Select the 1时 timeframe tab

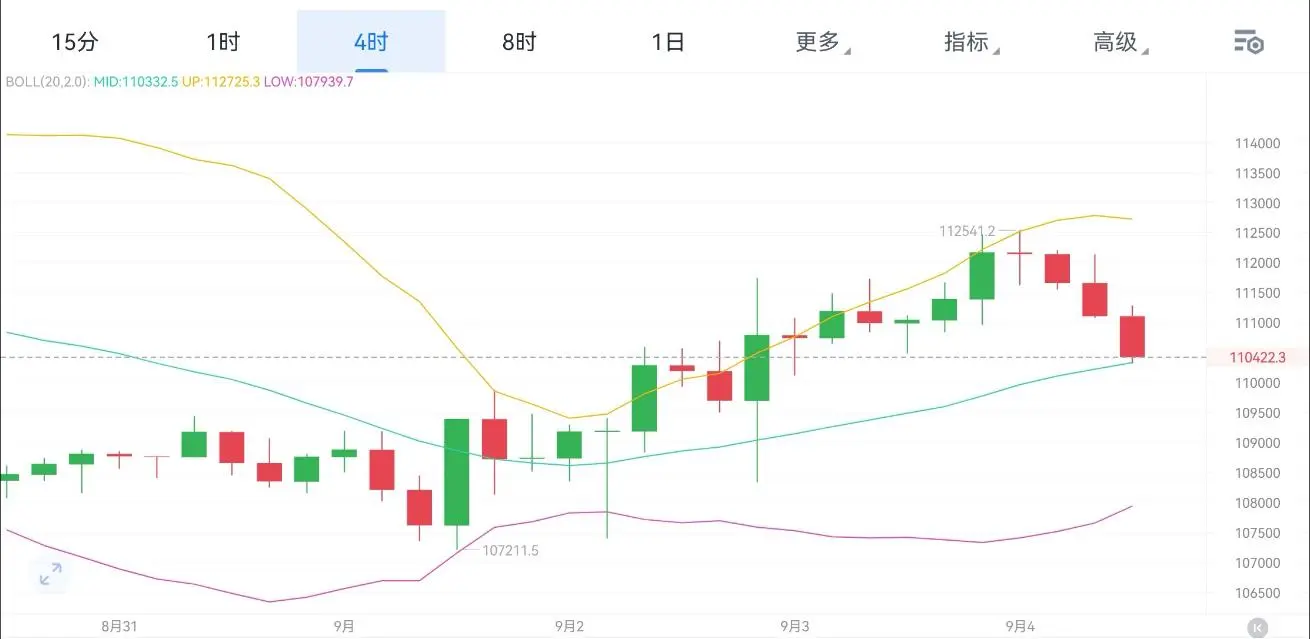(223, 42)
